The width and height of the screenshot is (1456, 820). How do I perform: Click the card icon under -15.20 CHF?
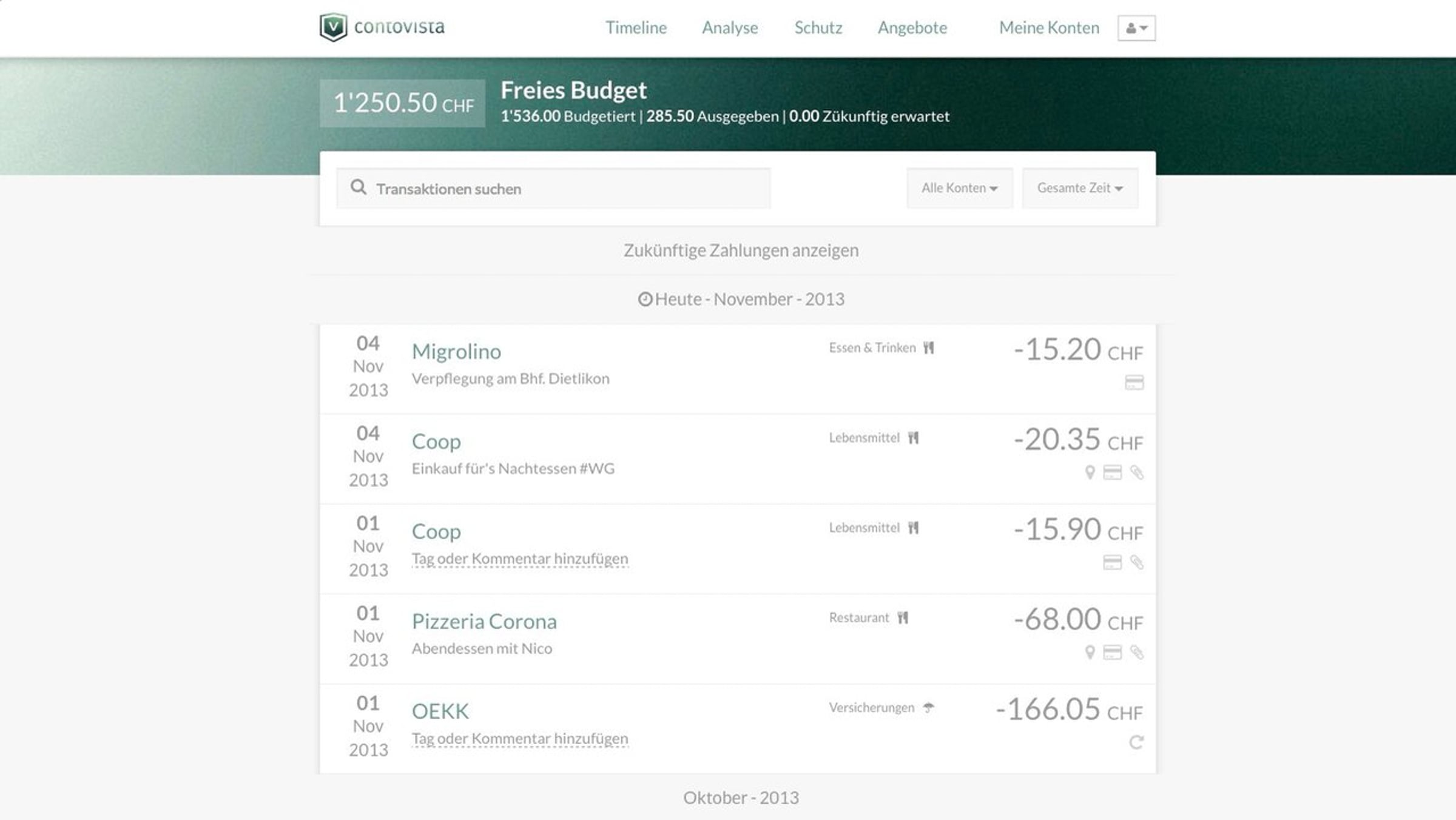(1134, 382)
